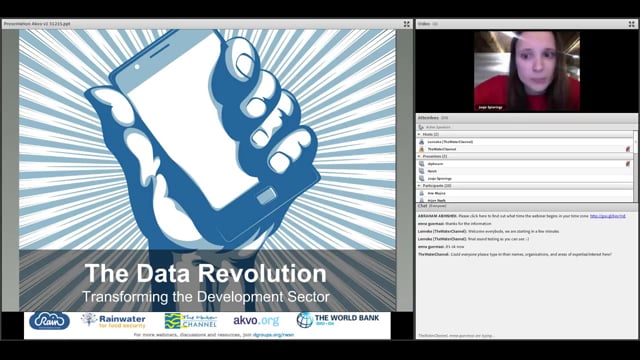Toggle fullscreen on the Video pod

631,24
